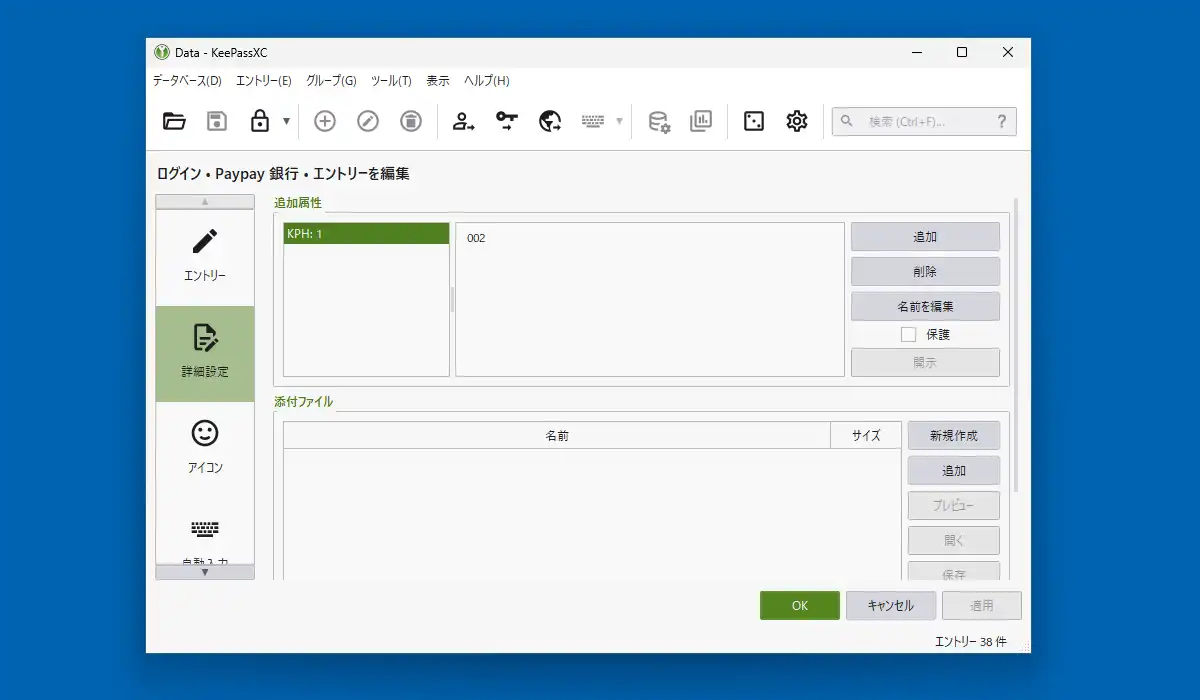Click the 名前を編集 button
Screen dimensions: 1200x700
pos(925,305)
